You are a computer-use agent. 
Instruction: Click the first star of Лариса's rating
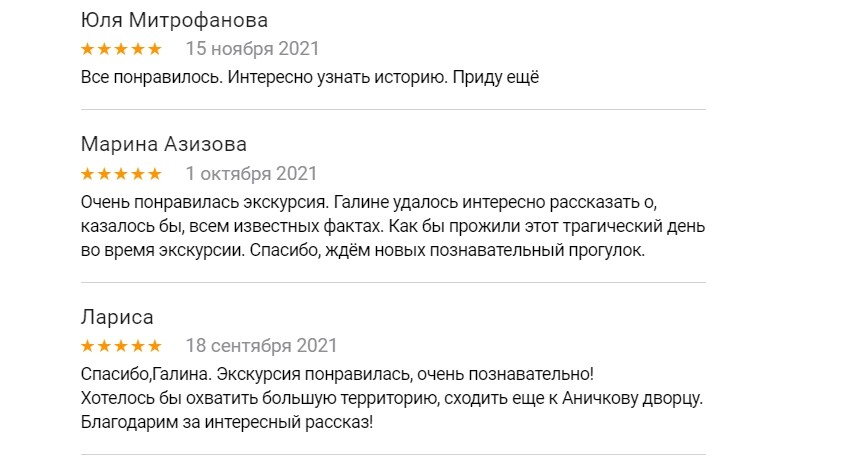87,346
